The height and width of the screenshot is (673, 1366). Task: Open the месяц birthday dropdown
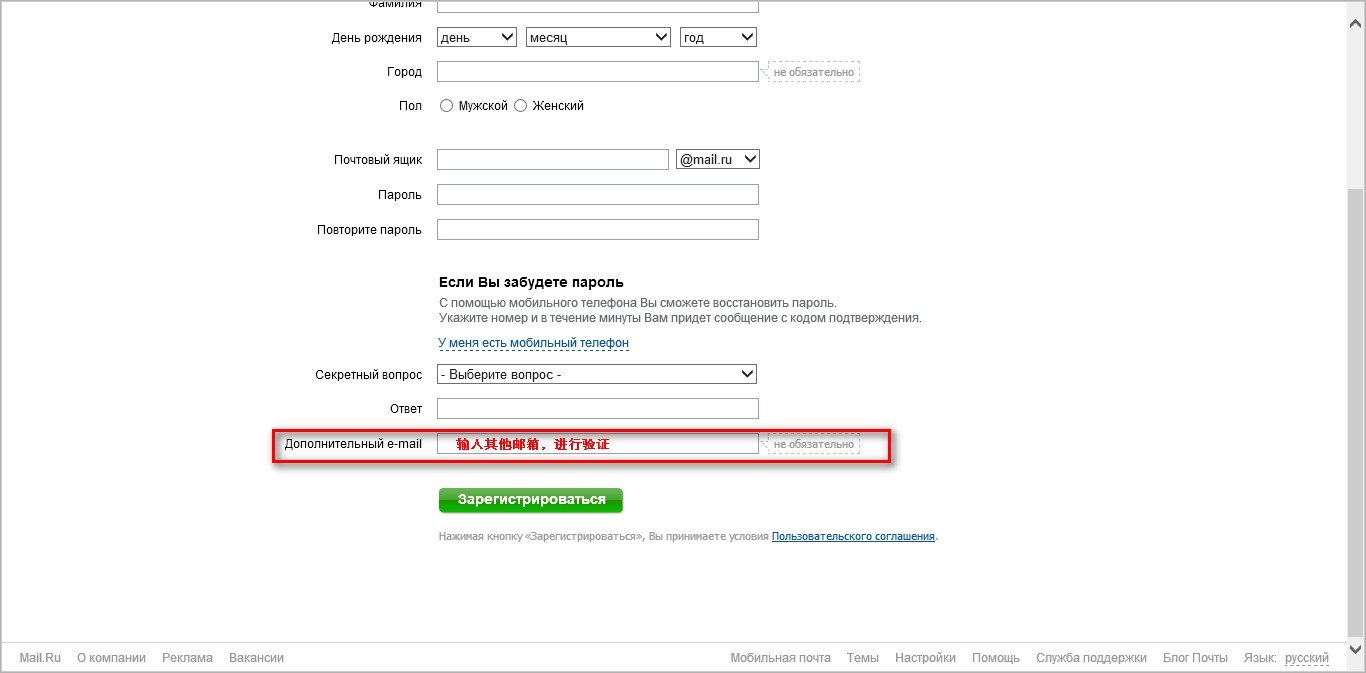point(598,38)
